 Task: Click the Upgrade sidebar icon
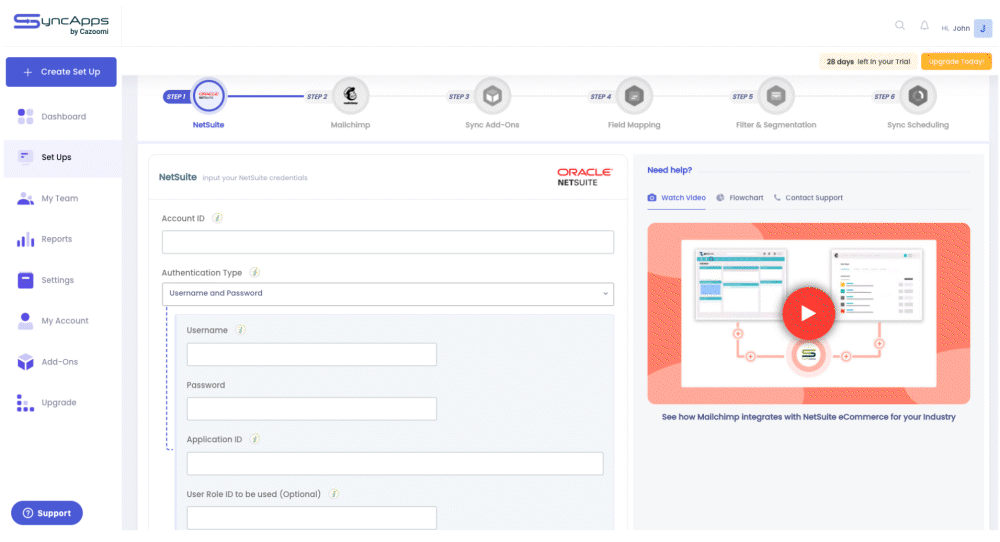(x=26, y=403)
